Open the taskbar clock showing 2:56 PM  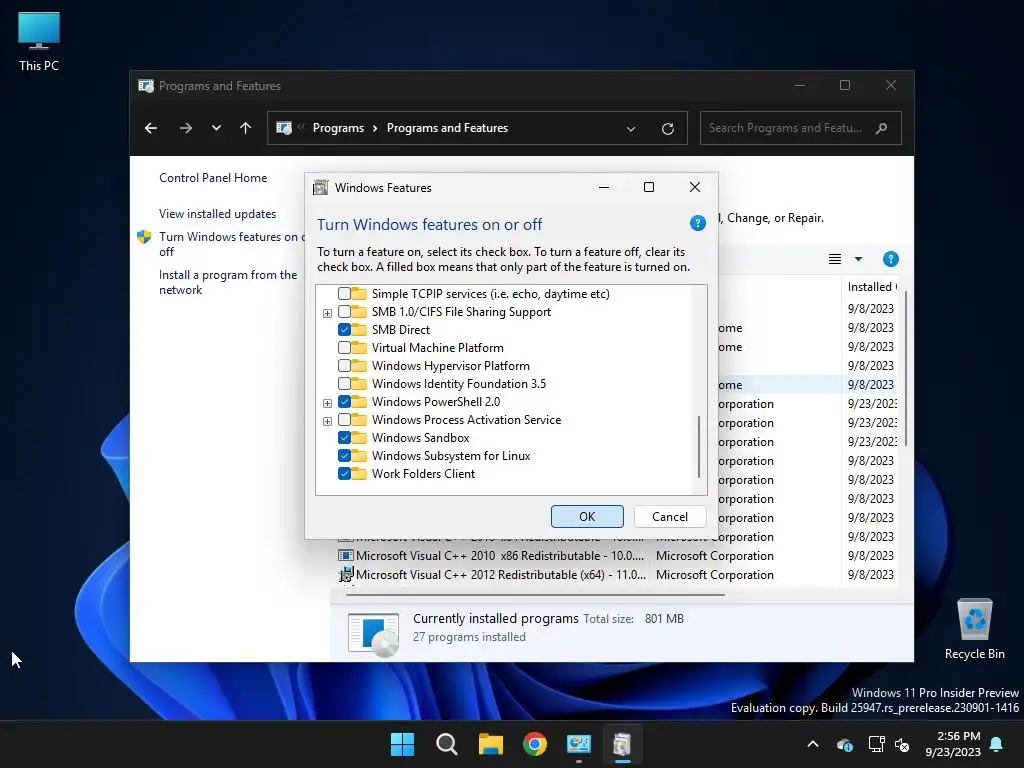[x=953, y=744]
